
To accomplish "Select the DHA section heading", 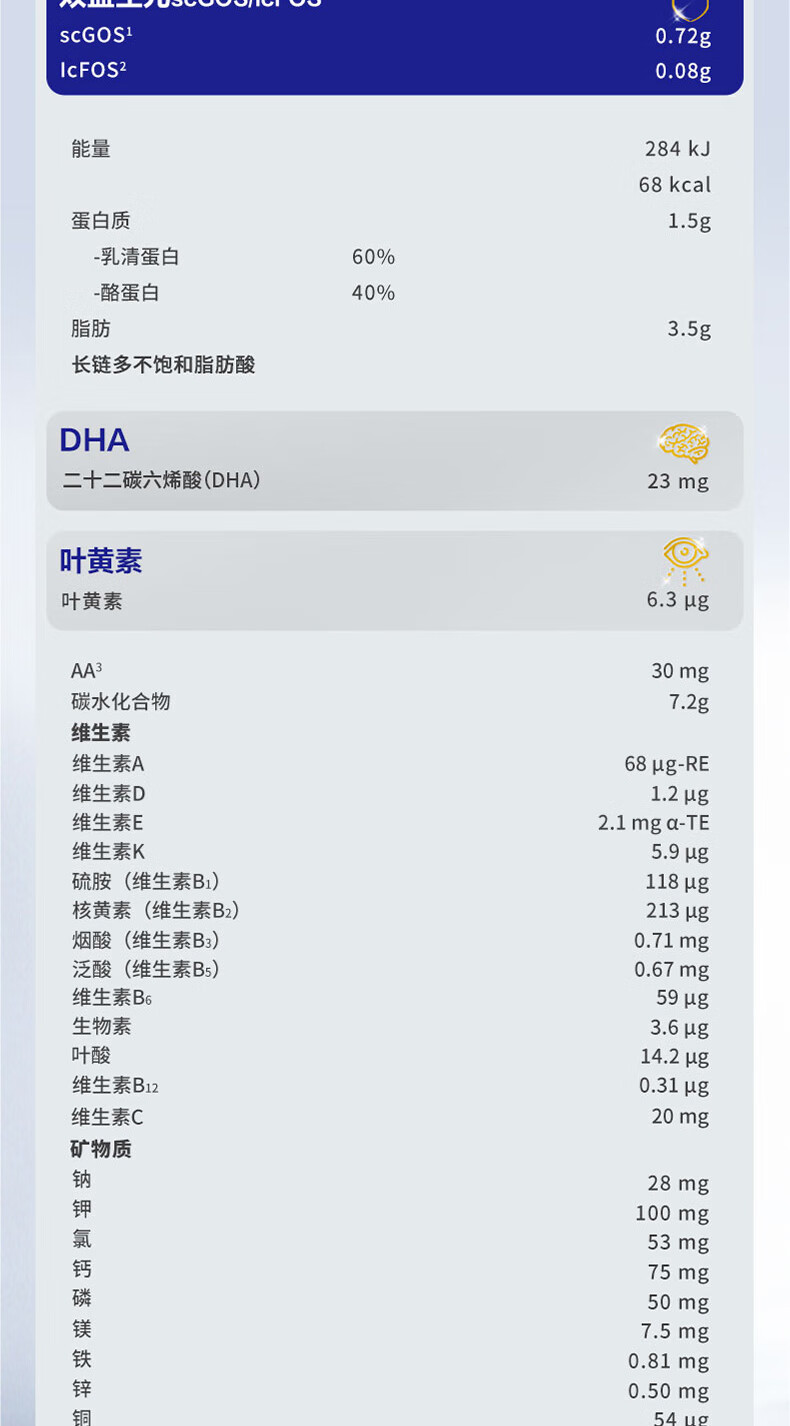I will click(94, 440).
